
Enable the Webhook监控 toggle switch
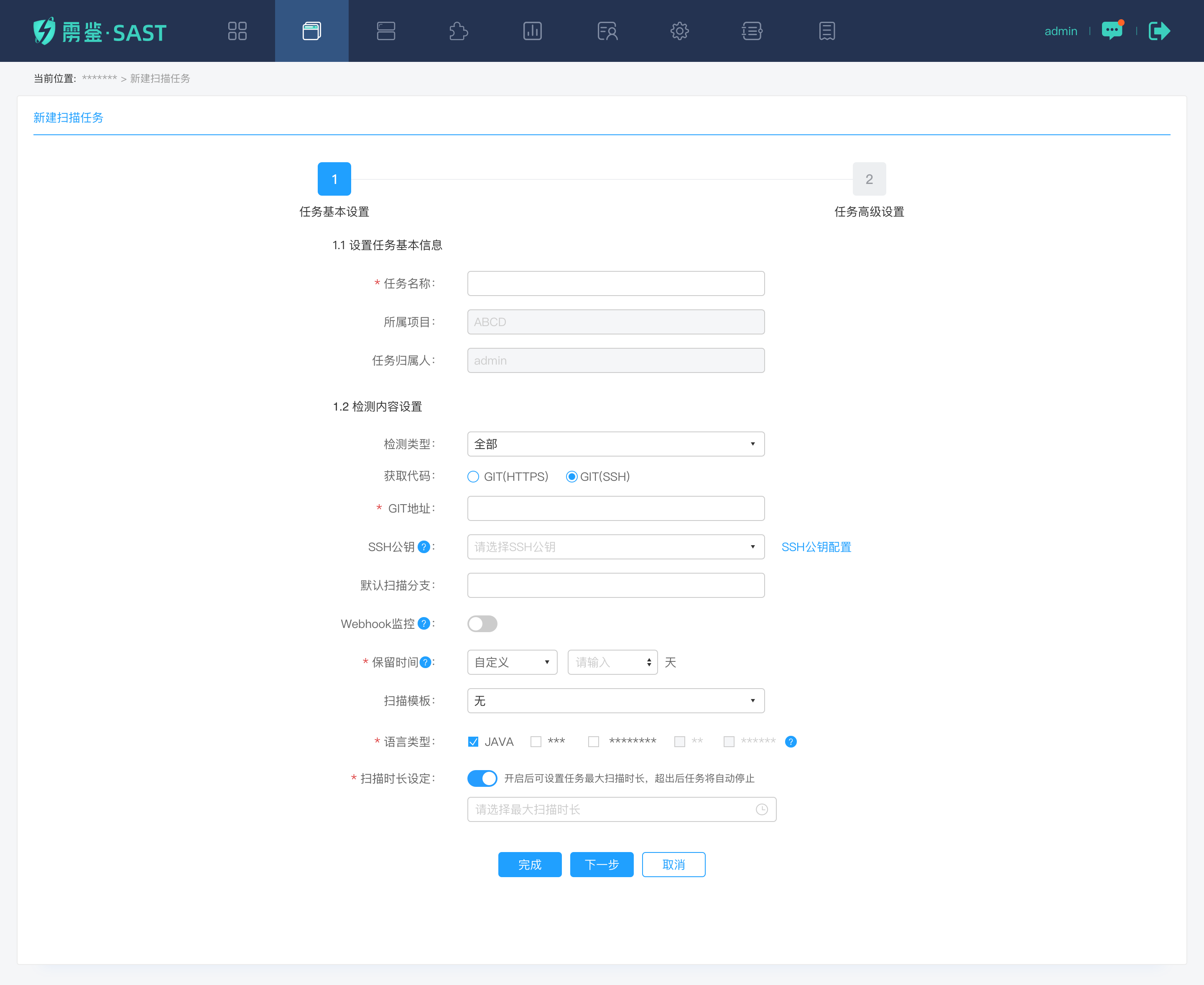coord(482,624)
